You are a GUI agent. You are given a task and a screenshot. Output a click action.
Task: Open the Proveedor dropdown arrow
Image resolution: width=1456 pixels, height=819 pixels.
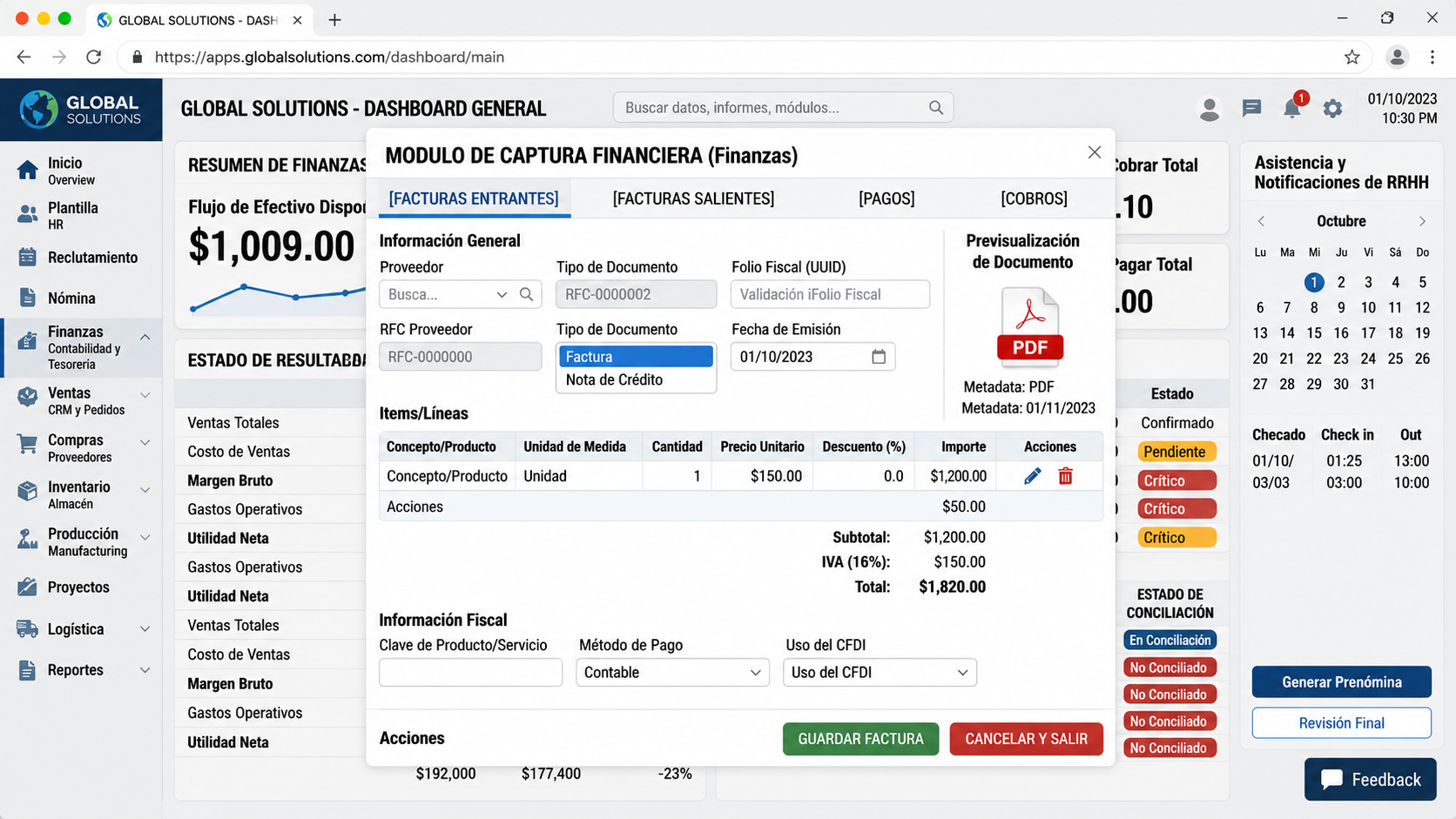click(502, 295)
